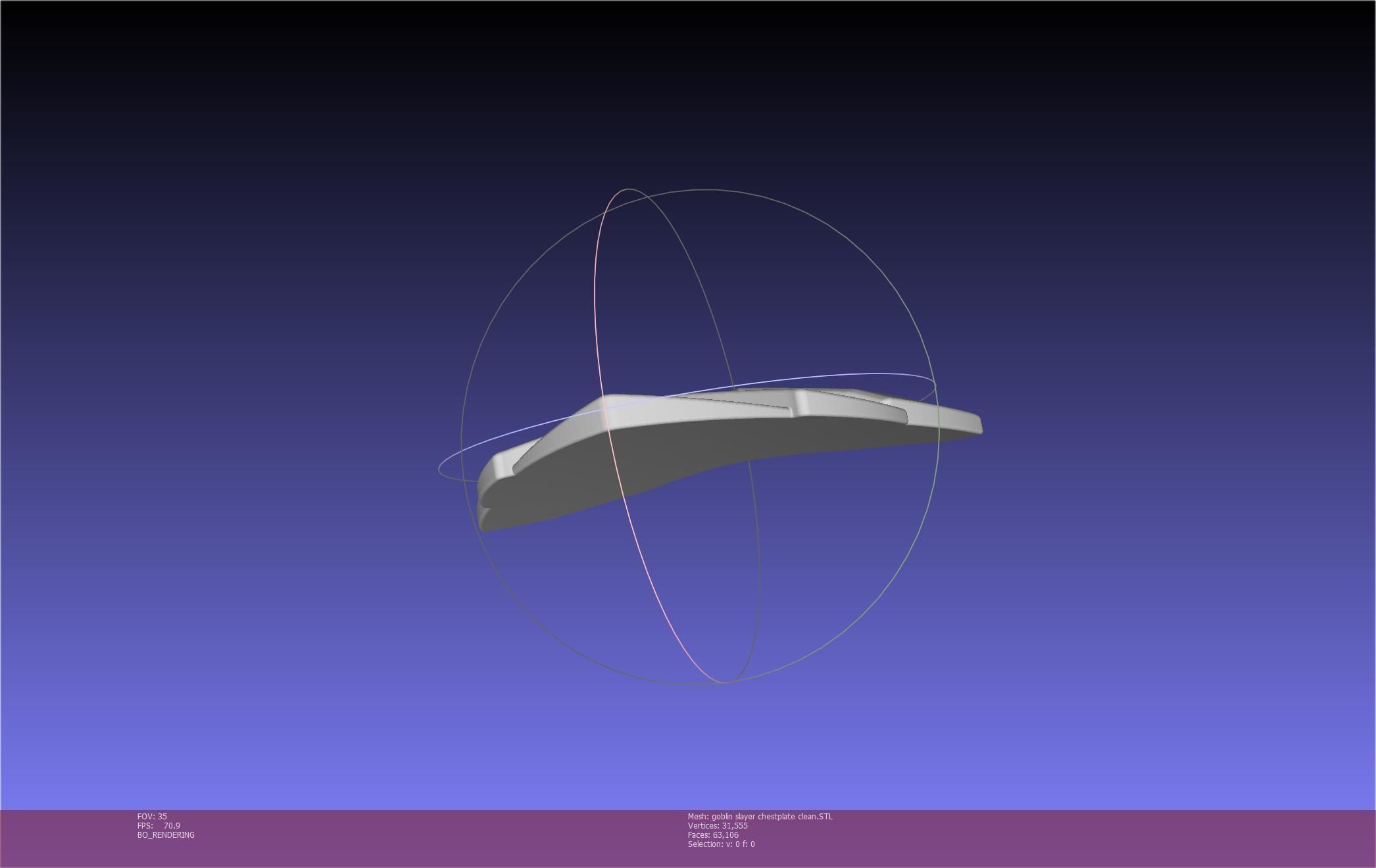Click the Selection: v: 0 f: 0 text
The width and height of the screenshot is (1376, 868).
coord(721,844)
